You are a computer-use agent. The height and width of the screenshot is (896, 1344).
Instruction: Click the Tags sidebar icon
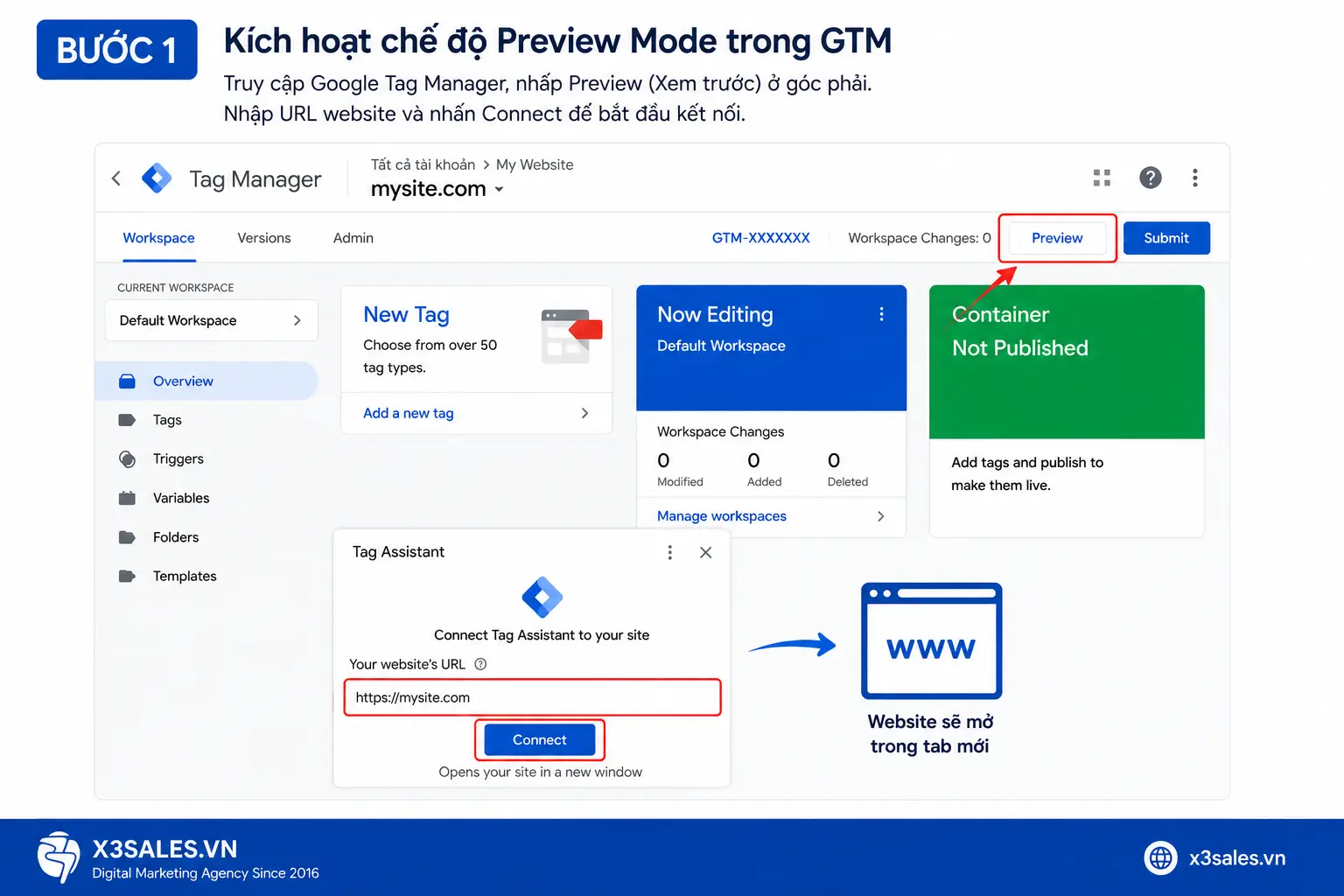(x=127, y=420)
